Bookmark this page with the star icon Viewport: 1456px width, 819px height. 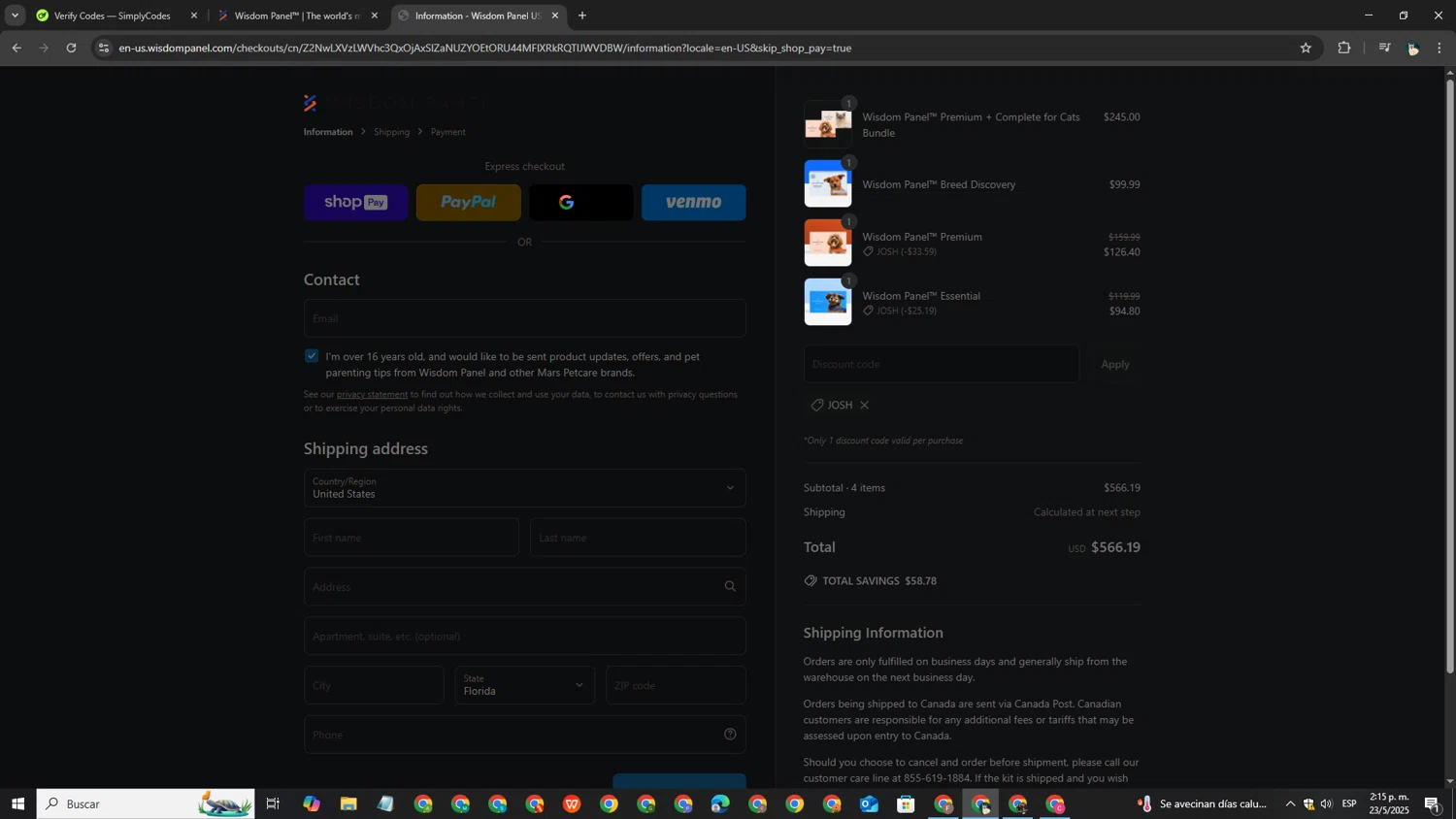coord(1306,48)
